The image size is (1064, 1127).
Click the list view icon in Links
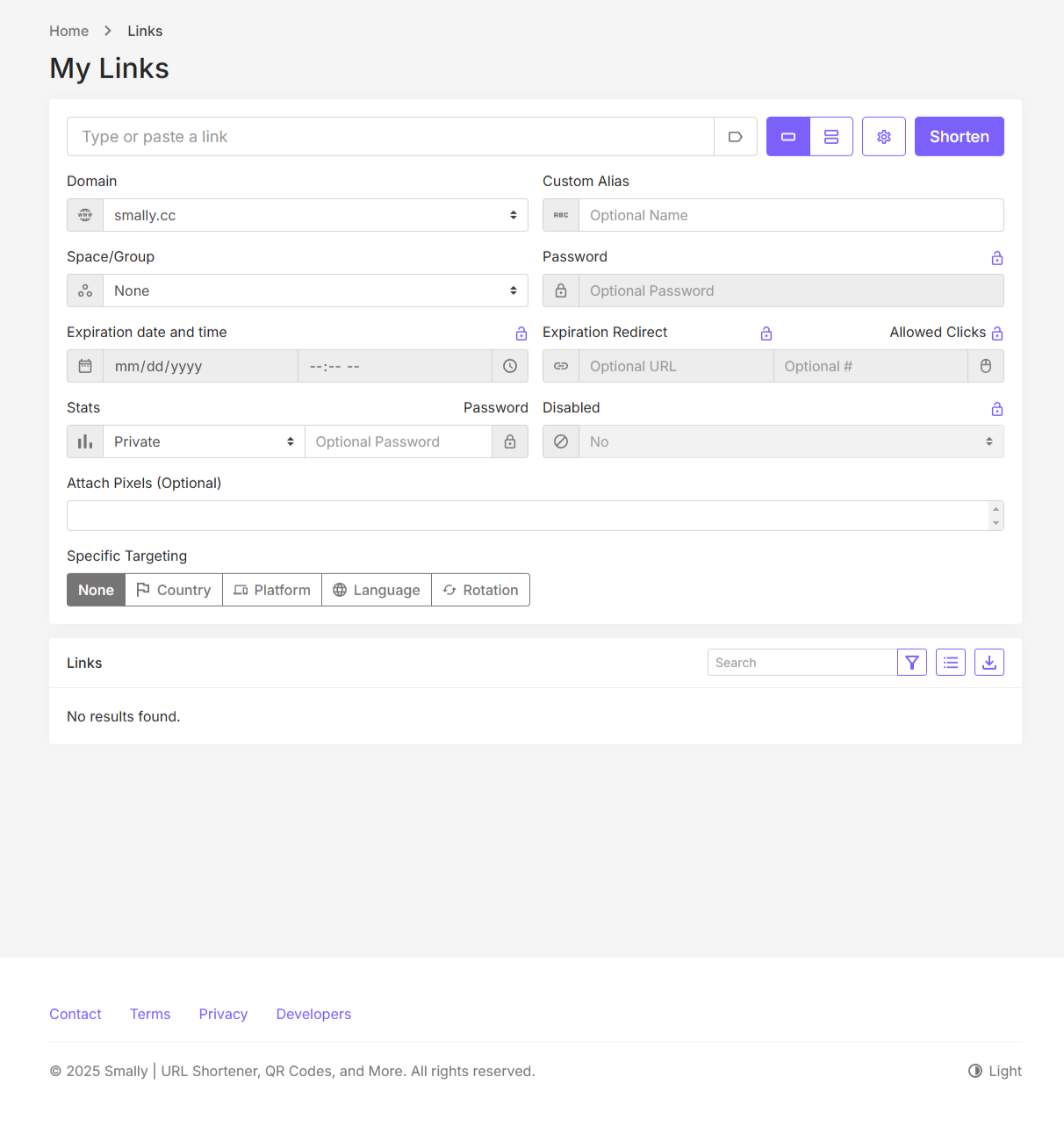pos(951,663)
